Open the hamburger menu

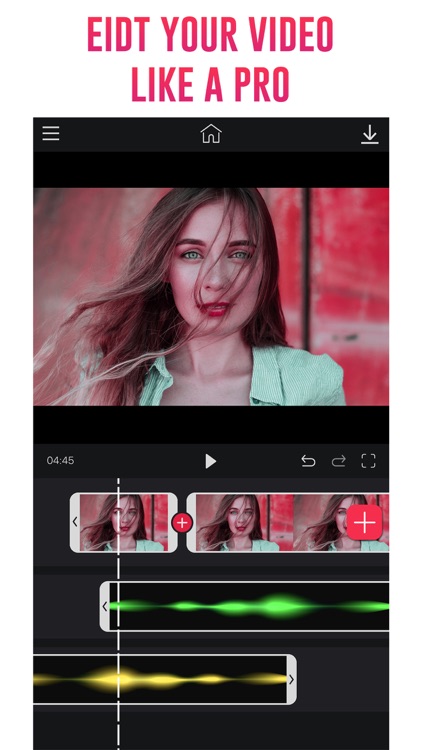point(51,133)
